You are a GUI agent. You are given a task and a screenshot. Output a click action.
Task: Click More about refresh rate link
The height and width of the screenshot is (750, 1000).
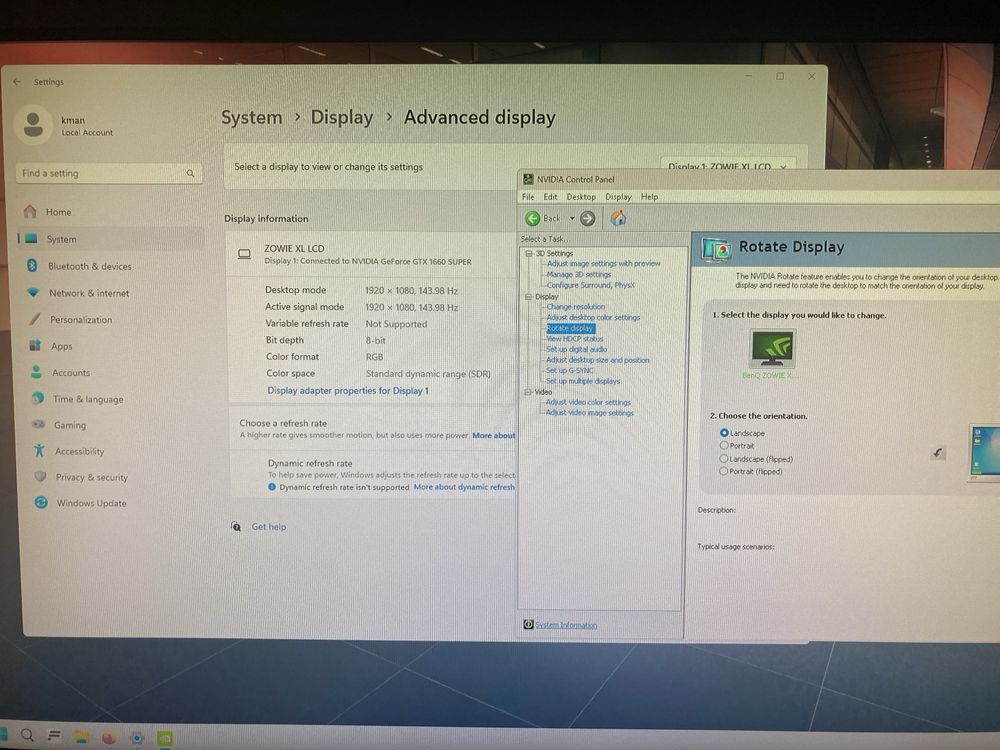[494, 436]
